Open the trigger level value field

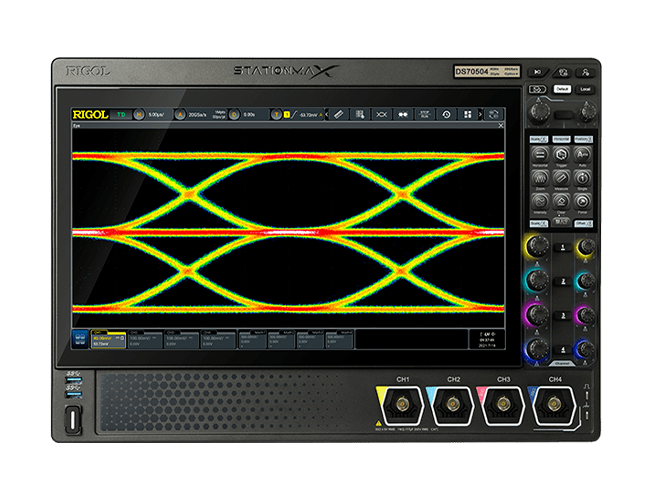(x=309, y=115)
